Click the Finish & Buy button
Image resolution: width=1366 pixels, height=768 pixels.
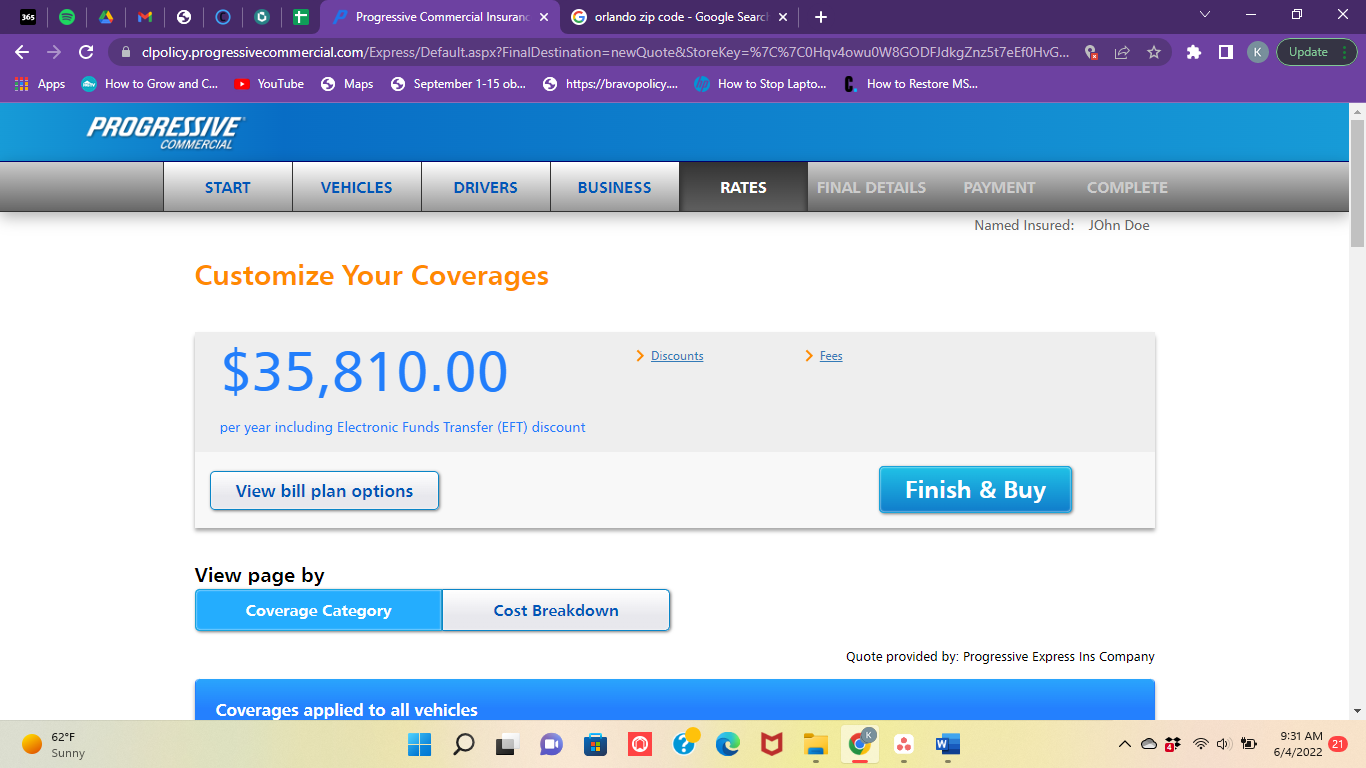point(975,490)
